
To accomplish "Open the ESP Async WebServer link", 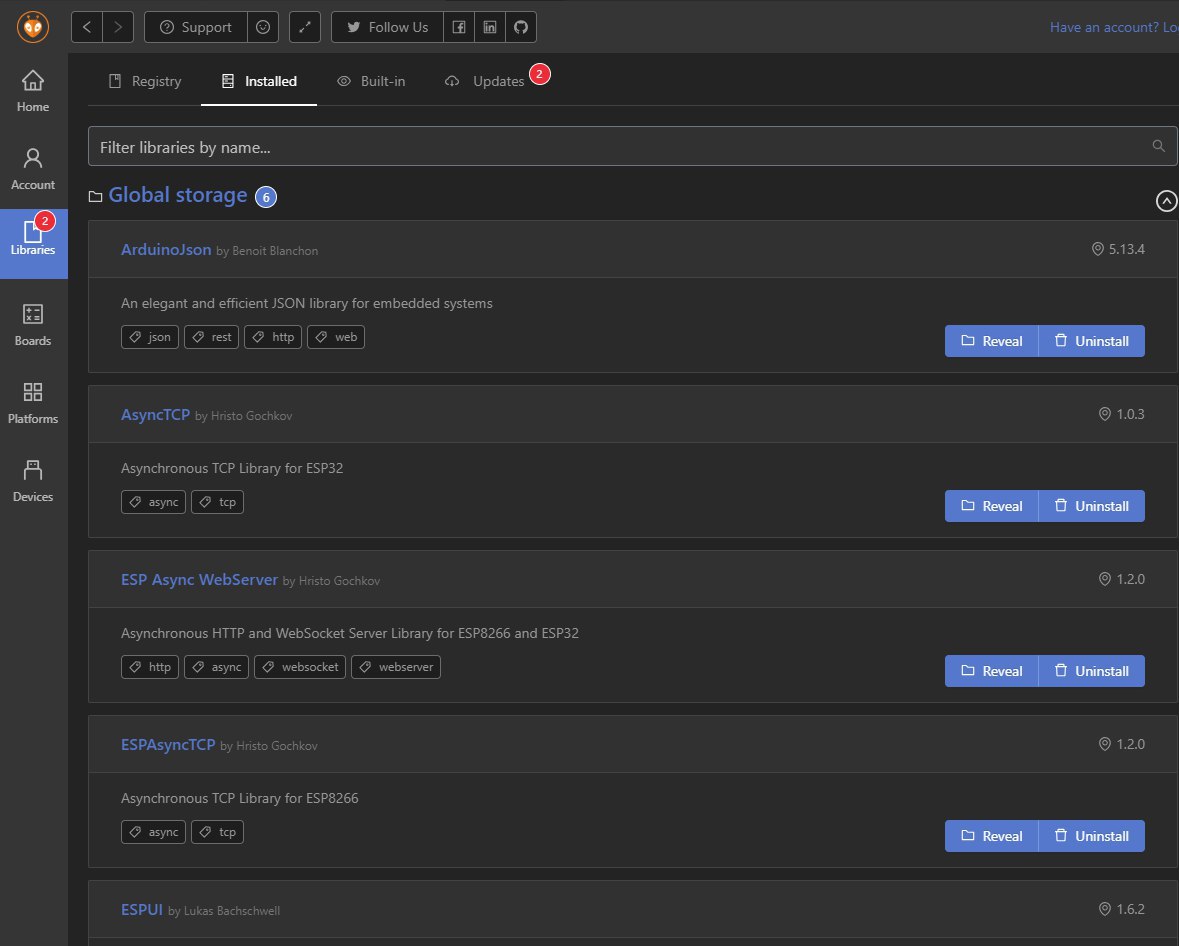I will click(x=199, y=579).
